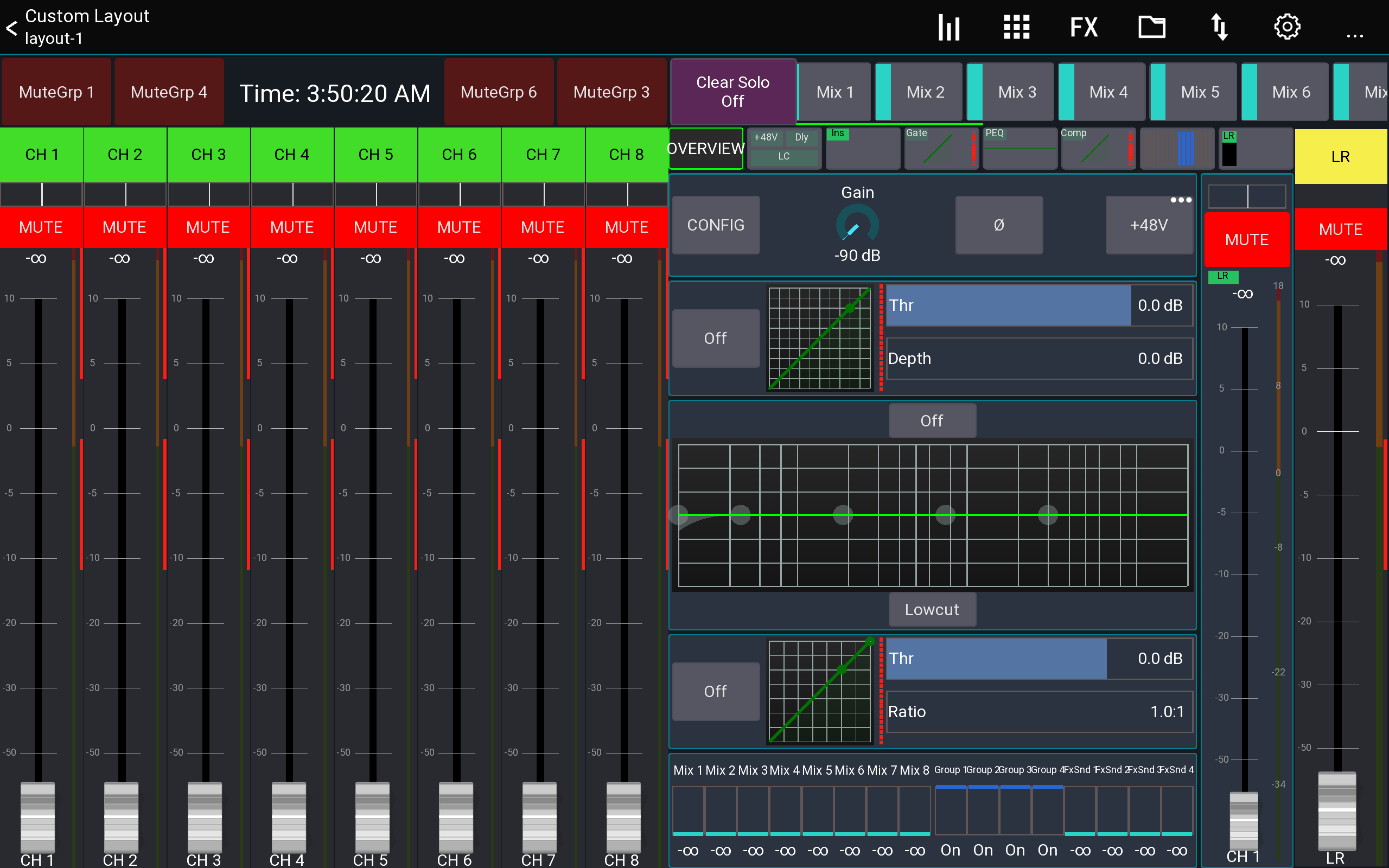
Task: Expand the CONFIG panel
Action: 715,225
